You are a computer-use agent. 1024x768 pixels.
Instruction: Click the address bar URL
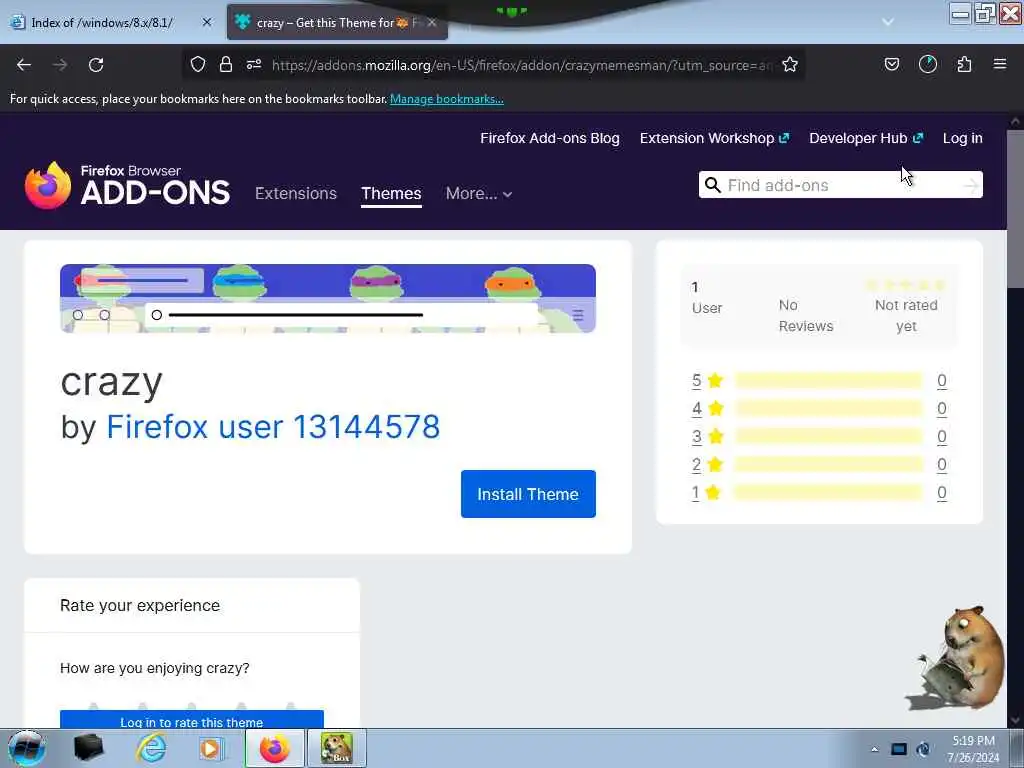click(x=522, y=65)
